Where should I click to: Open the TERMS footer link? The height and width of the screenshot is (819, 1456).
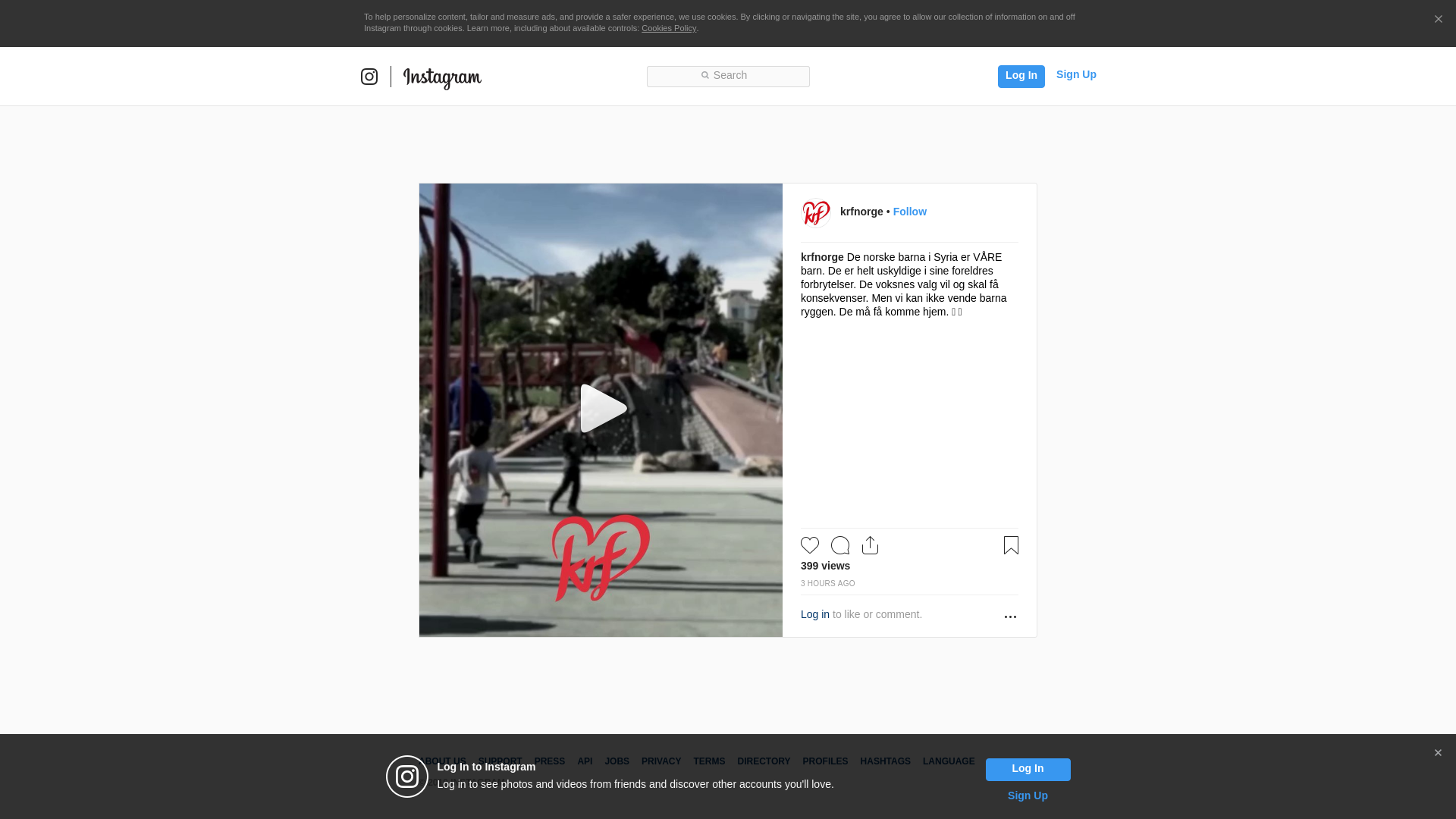point(709,761)
